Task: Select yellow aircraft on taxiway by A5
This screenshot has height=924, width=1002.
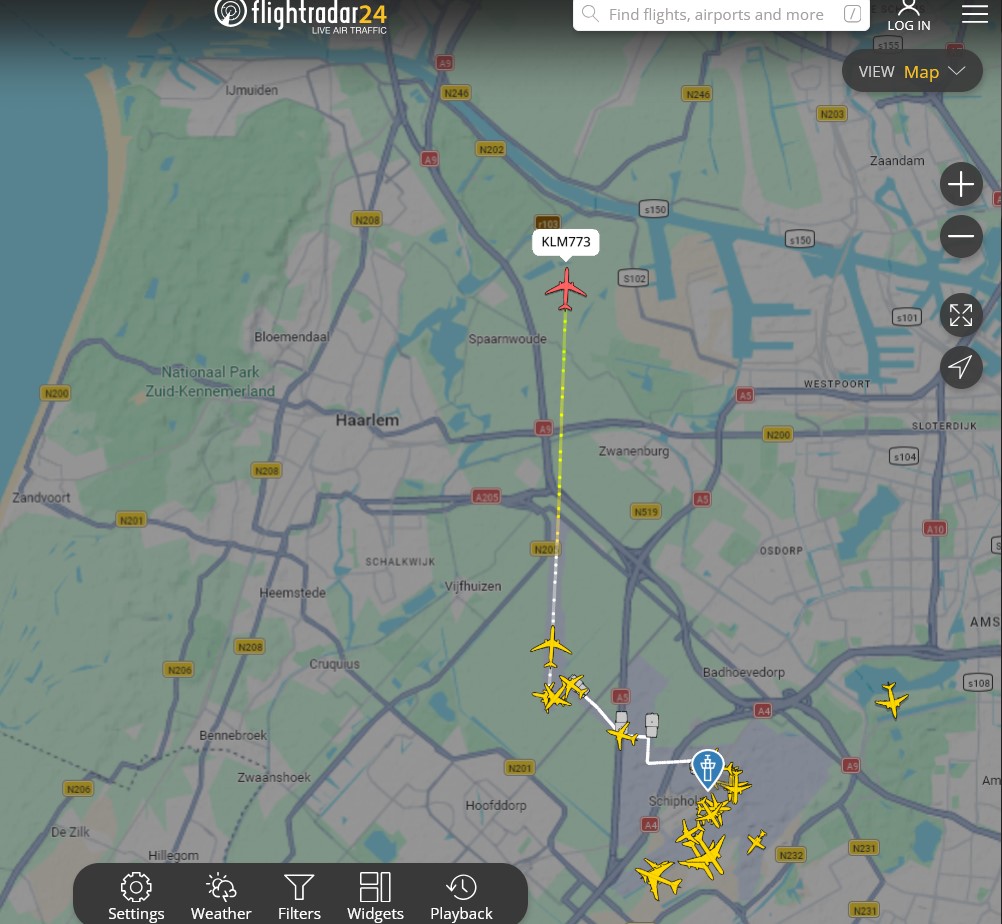Action: [622, 735]
